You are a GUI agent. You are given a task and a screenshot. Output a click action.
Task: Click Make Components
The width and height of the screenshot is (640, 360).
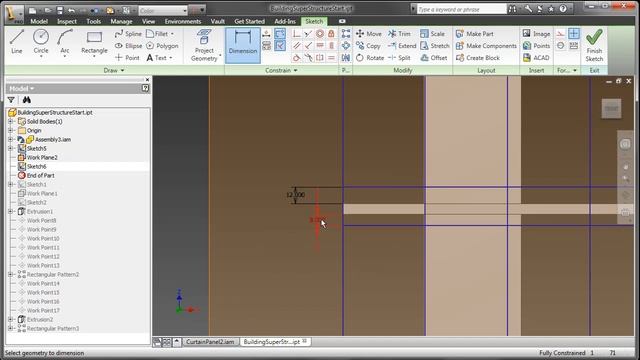pyautogui.click(x=486, y=46)
